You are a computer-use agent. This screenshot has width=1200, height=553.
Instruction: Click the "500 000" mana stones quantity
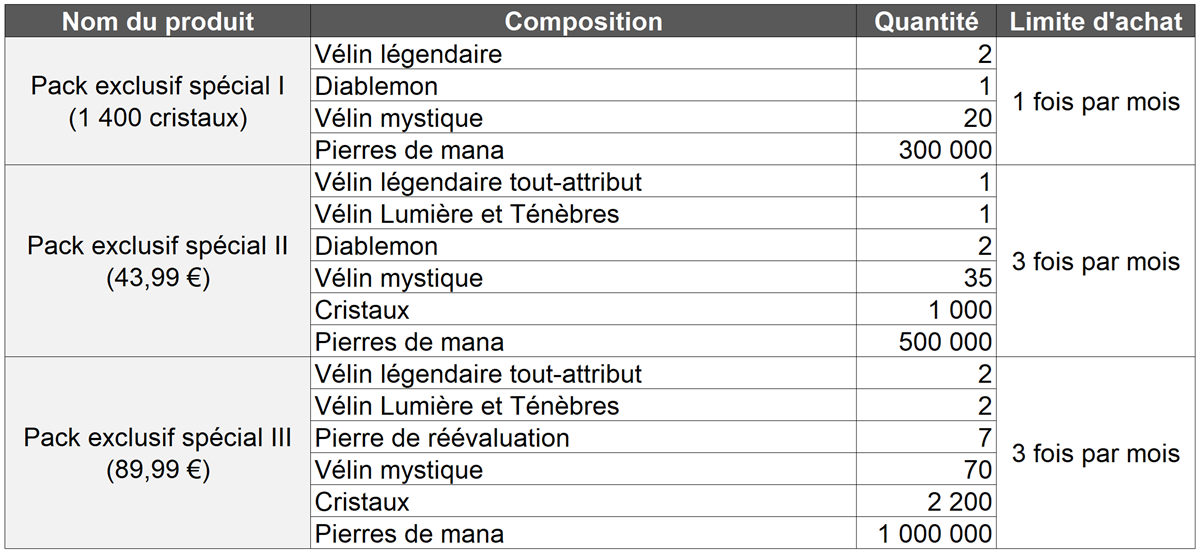coord(945,342)
